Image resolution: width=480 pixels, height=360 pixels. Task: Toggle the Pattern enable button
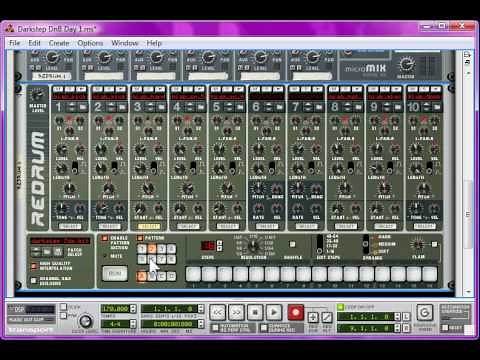pos(140,238)
